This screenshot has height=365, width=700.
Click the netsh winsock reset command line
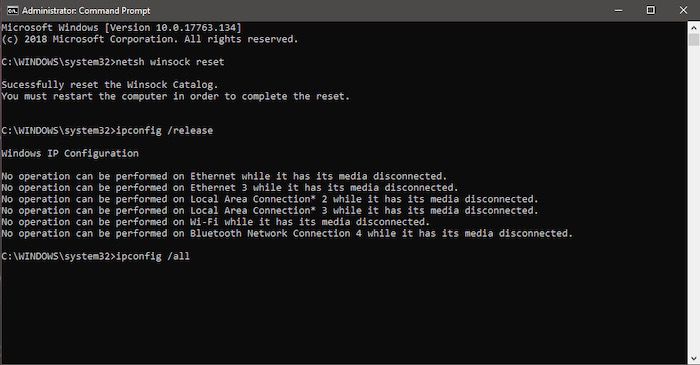point(112,62)
